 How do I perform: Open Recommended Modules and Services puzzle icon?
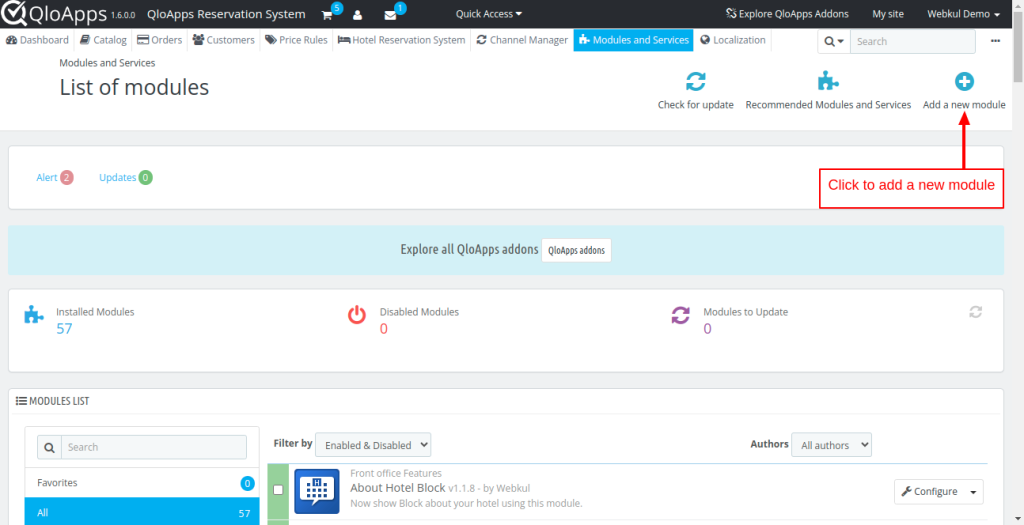pos(828,82)
